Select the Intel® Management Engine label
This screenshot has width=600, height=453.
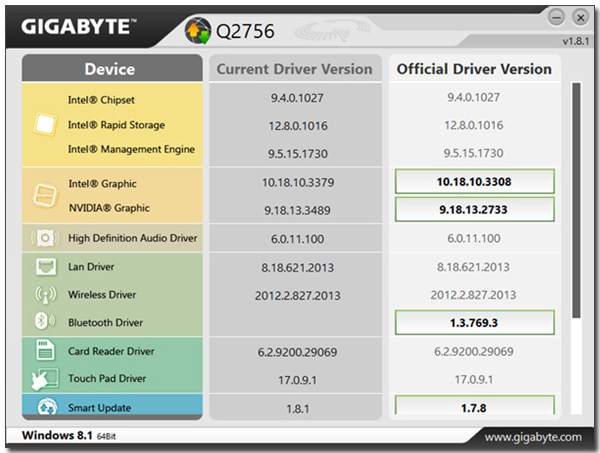click(x=131, y=149)
